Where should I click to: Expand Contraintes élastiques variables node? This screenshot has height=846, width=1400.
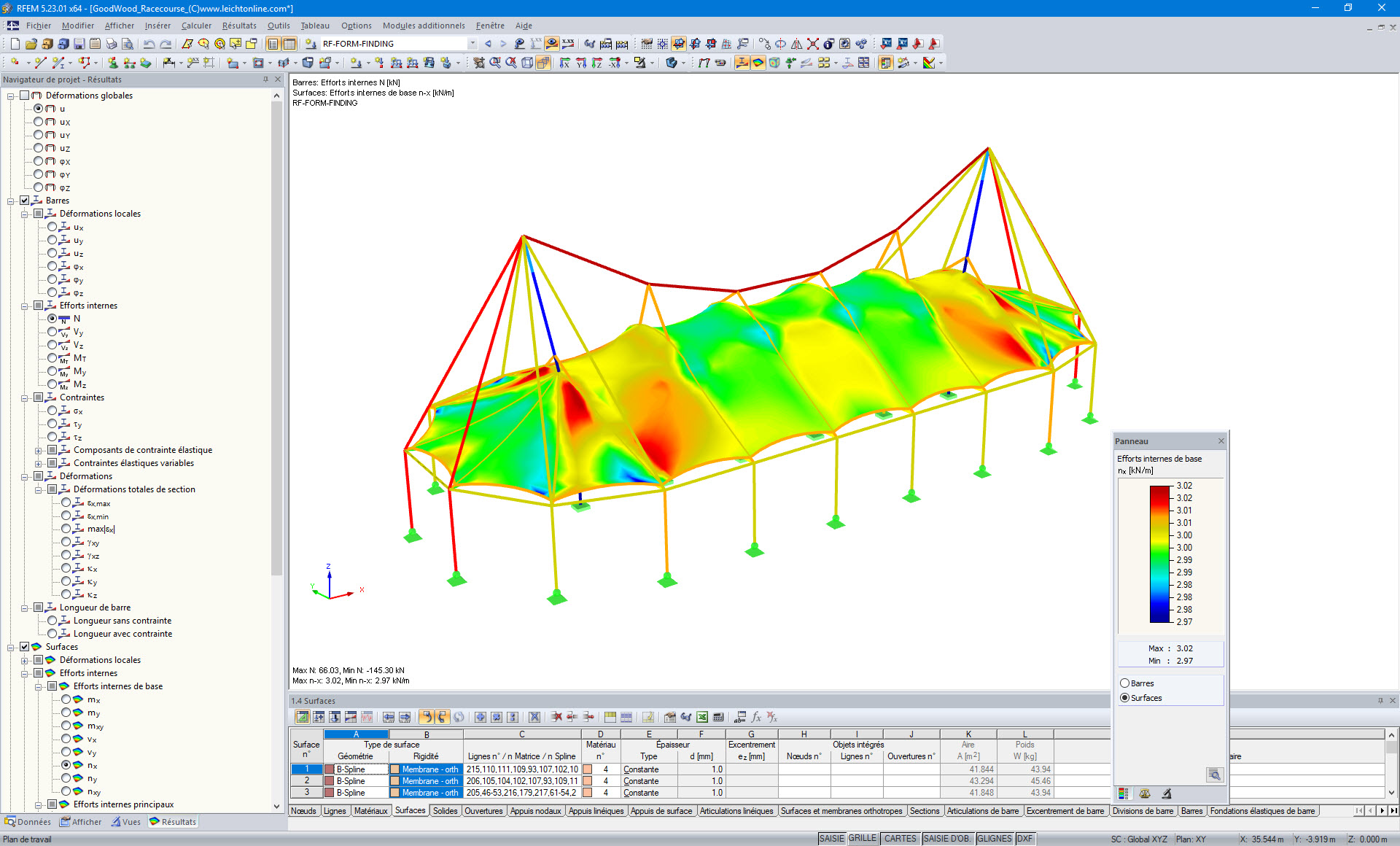click(38, 463)
